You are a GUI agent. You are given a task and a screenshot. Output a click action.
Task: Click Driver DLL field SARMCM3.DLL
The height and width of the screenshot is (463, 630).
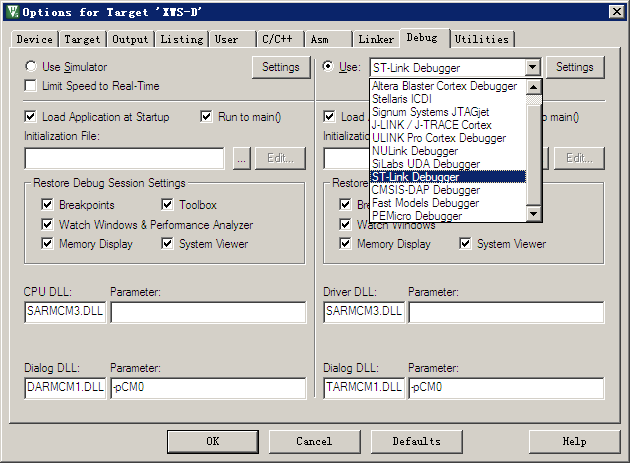364,312
